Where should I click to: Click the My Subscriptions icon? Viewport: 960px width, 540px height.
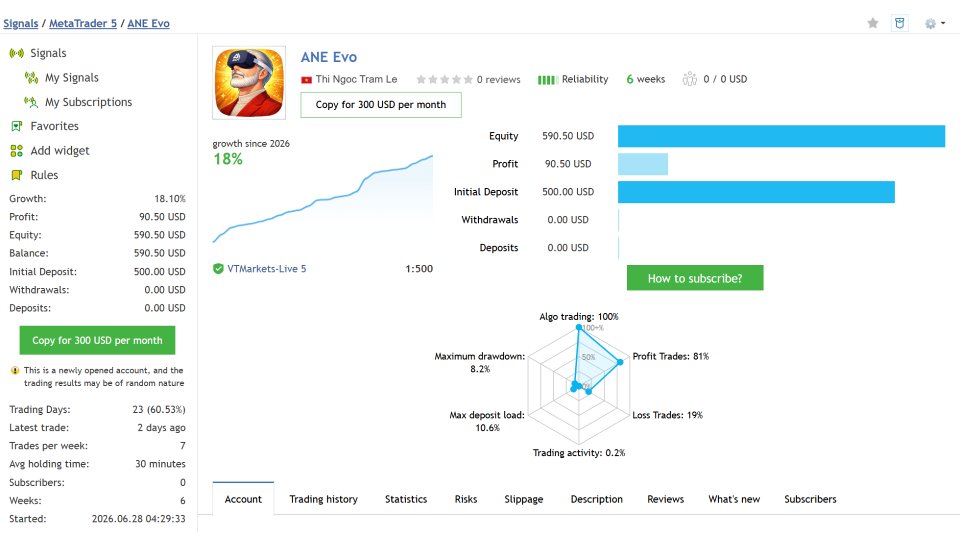point(31,102)
